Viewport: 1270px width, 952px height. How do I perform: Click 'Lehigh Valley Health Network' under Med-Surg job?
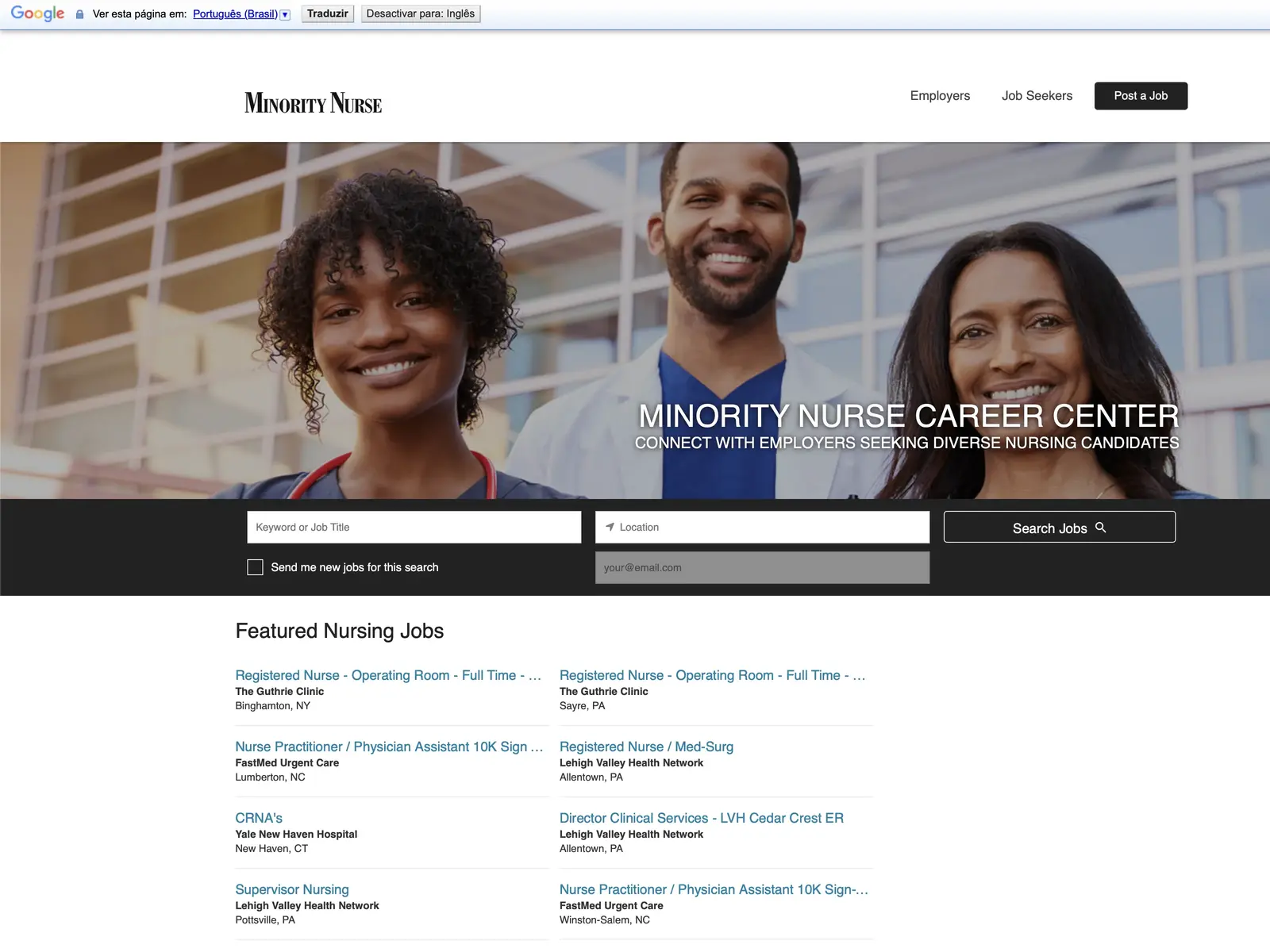coord(632,763)
